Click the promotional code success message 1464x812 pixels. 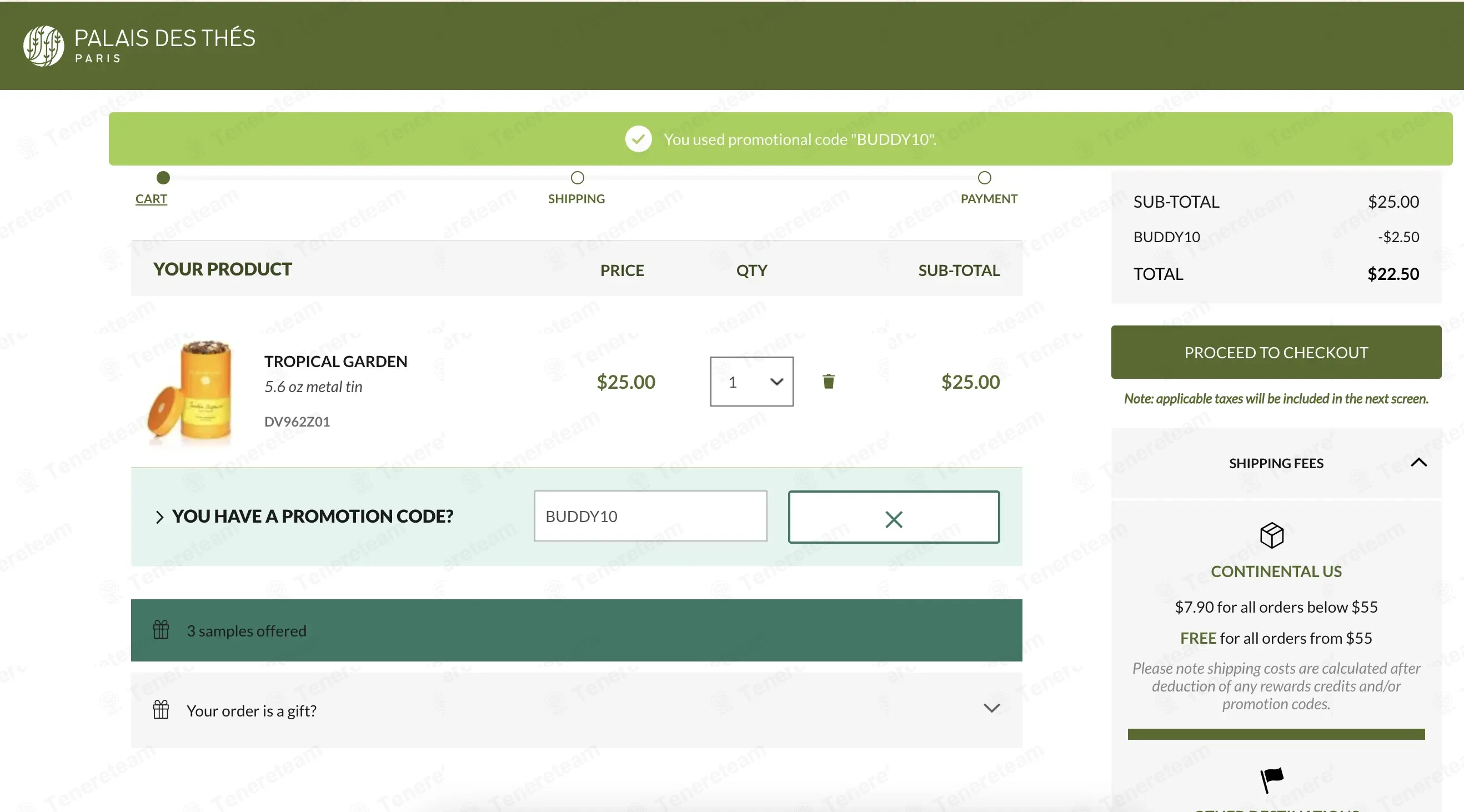coord(800,139)
